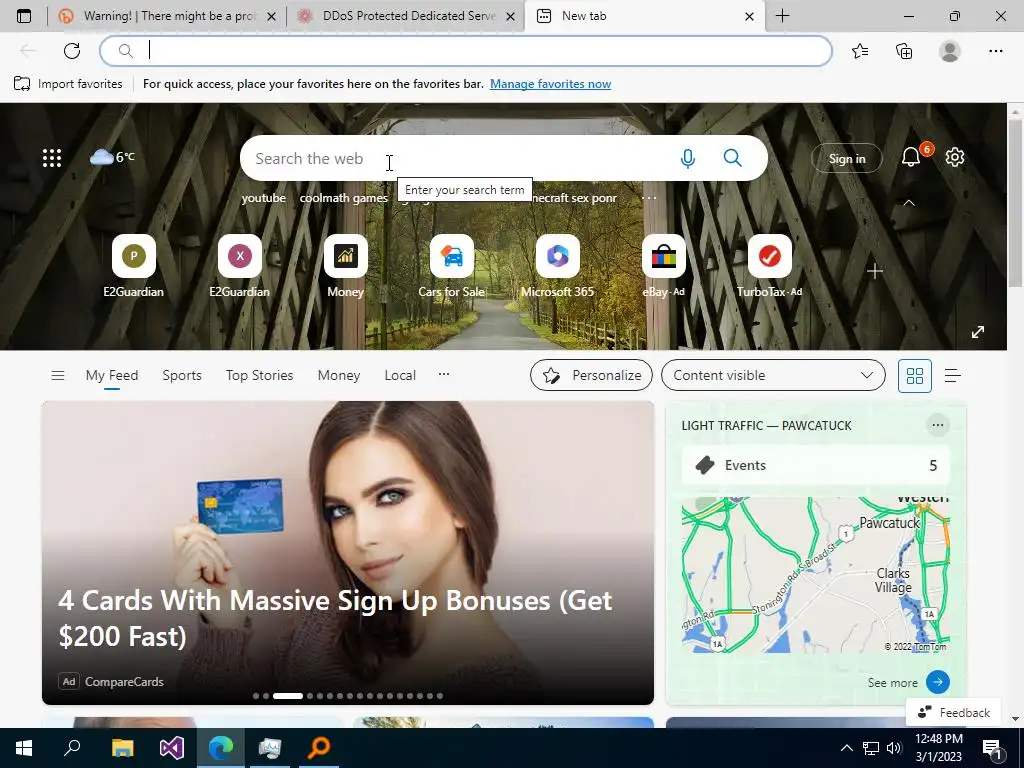
Task: Open the Cars for Sale tile
Action: click(451, 266)
